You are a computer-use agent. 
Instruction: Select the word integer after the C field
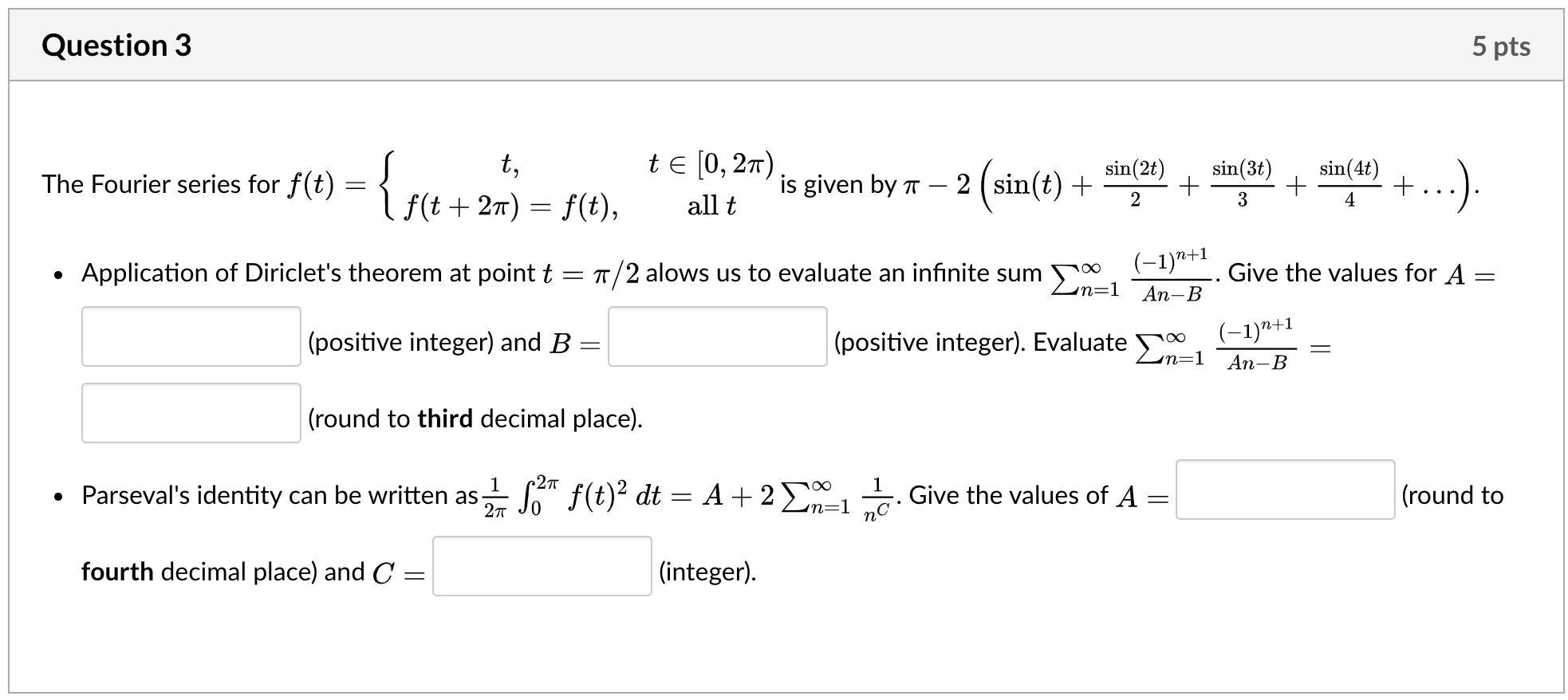(x=705, y=571)
